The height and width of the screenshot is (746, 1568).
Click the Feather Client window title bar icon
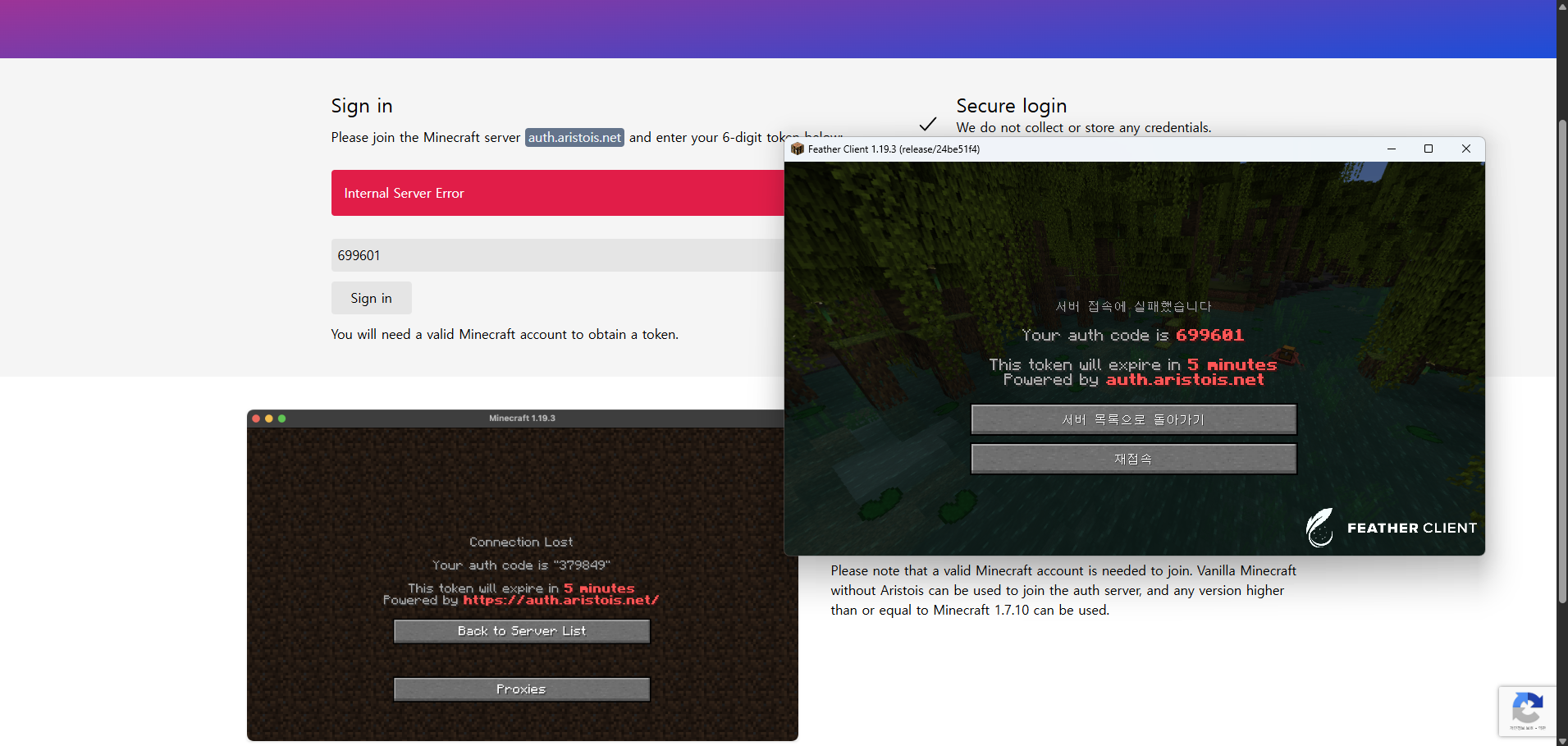pyautogui.click(x=797, y=149)
